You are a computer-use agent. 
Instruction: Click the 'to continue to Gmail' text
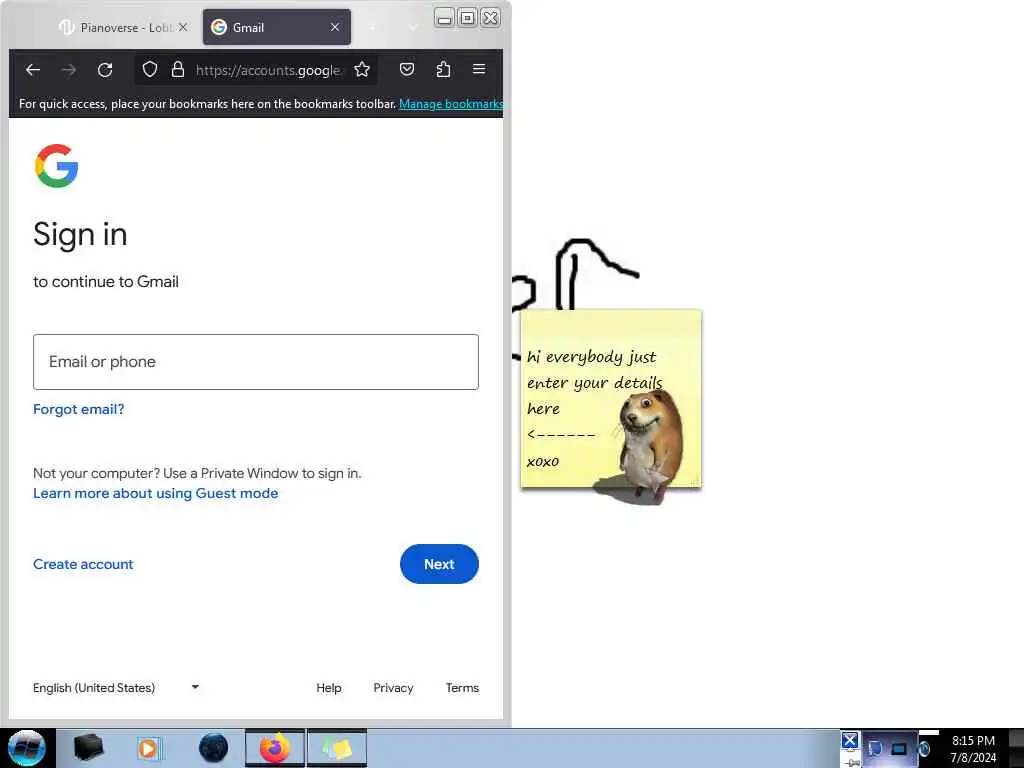pyautogui.click(x=106, y=282)
